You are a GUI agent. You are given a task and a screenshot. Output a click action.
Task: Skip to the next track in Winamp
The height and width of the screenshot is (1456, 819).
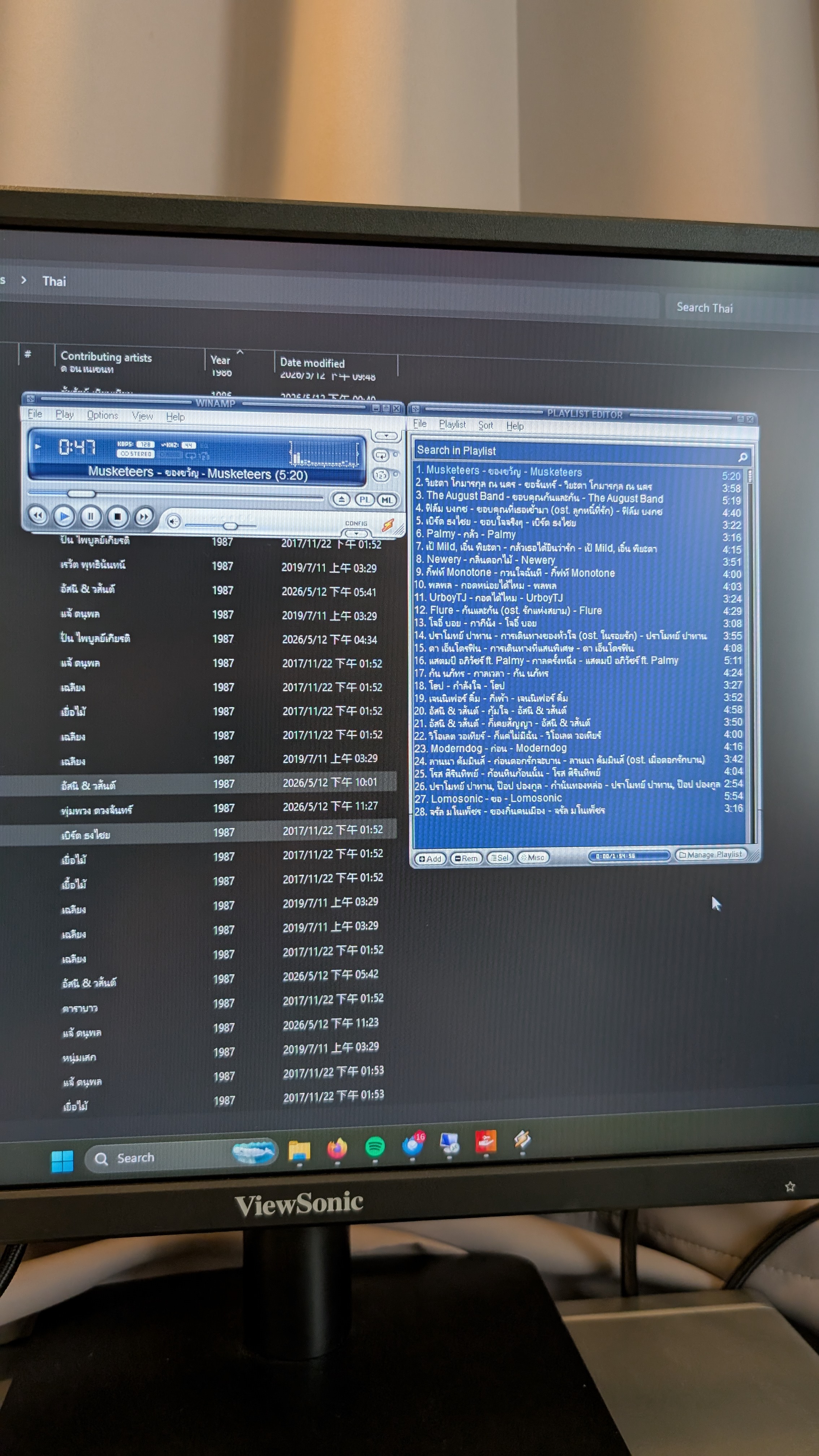[x=144, y=517]
